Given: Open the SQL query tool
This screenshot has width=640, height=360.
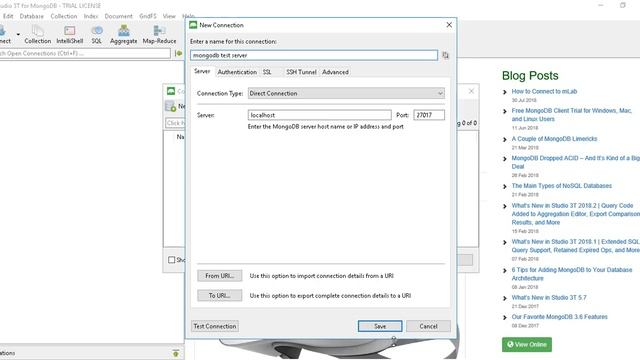Looking at the screenshot, I should pyautogui.click(x=97, y=35).
